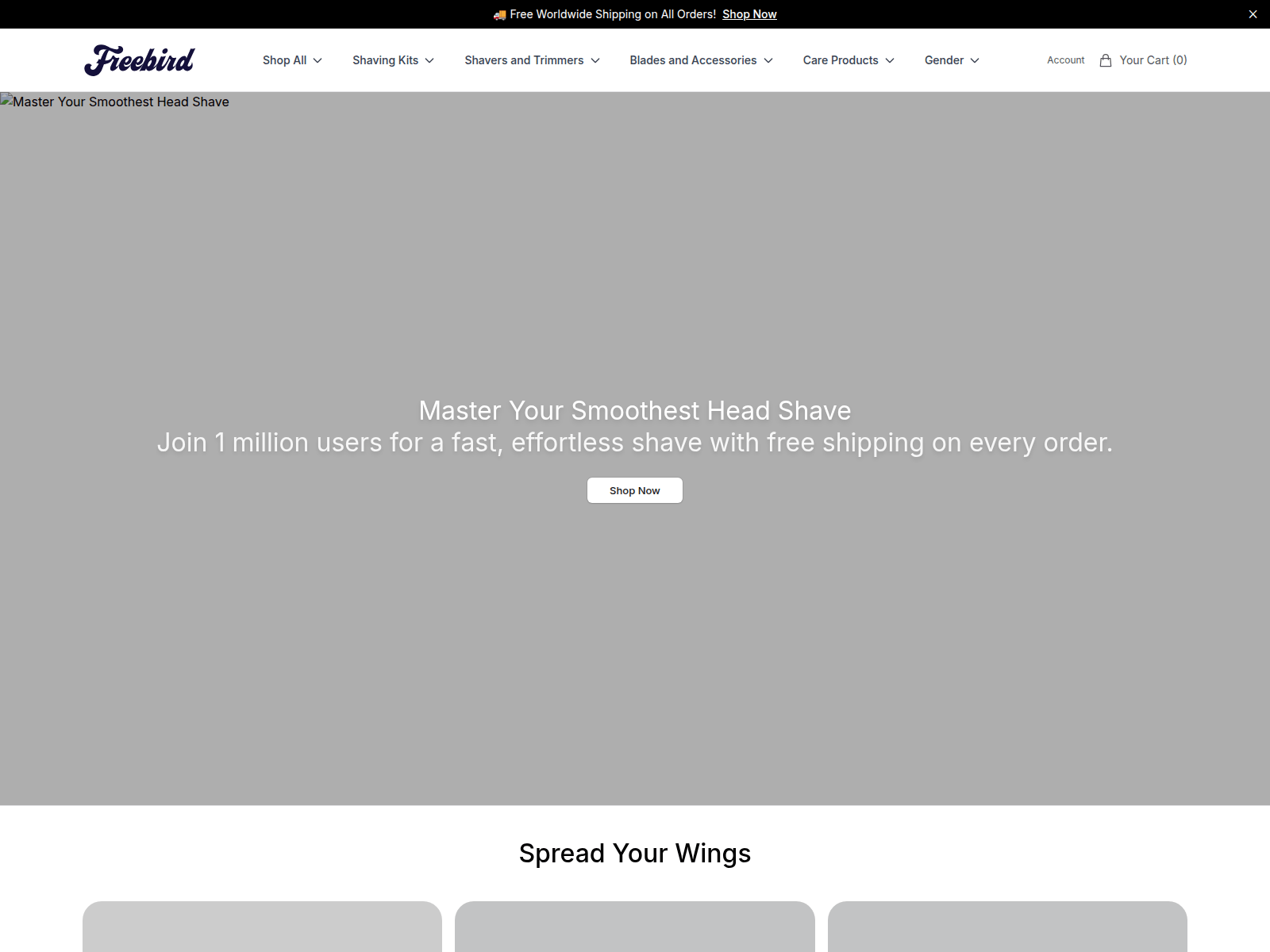Click the broken hero image icon

6,100
